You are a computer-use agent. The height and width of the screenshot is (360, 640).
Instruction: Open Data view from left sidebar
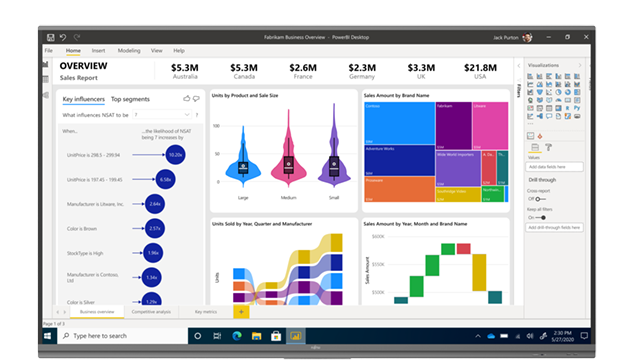coord(46,79)
